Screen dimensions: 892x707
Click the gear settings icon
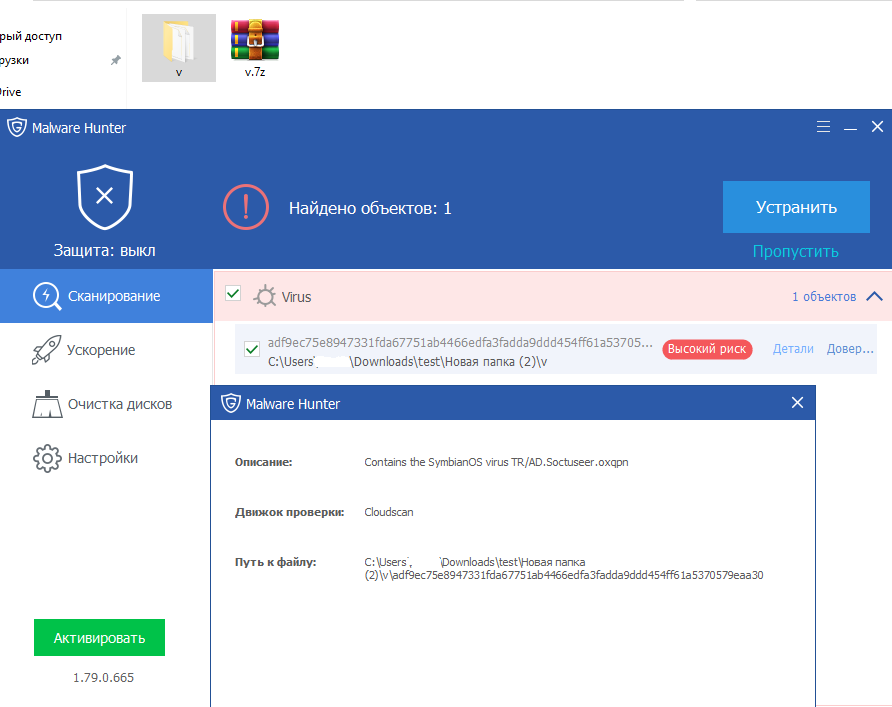47,458
